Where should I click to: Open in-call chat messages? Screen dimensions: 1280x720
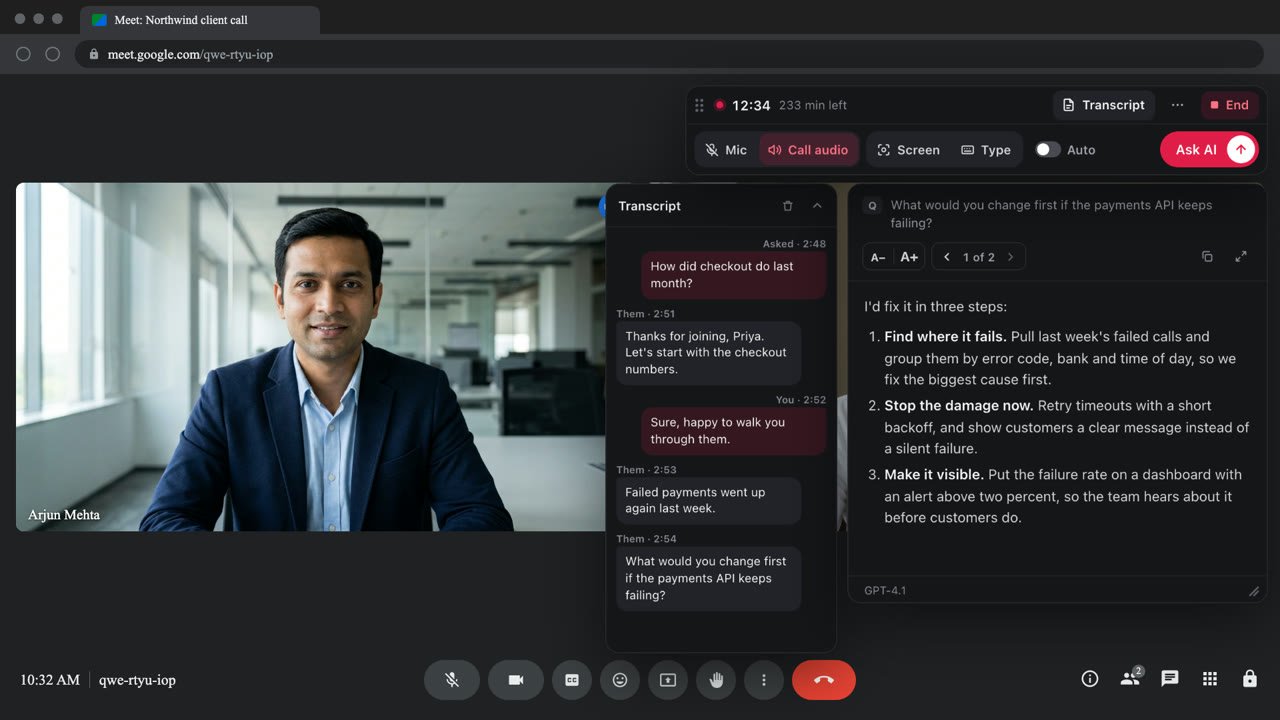[1170, 679]
